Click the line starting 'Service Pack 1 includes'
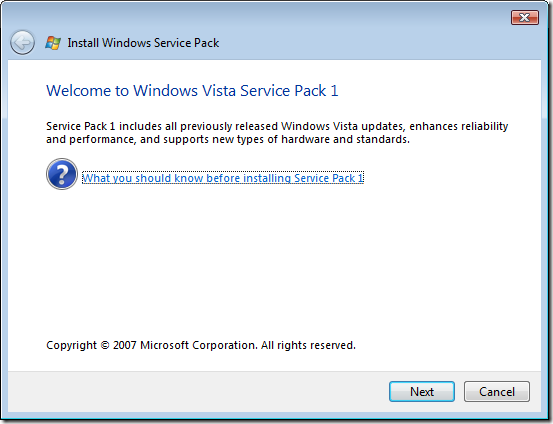This screenshot has width=553, height=424. (277, 126)
